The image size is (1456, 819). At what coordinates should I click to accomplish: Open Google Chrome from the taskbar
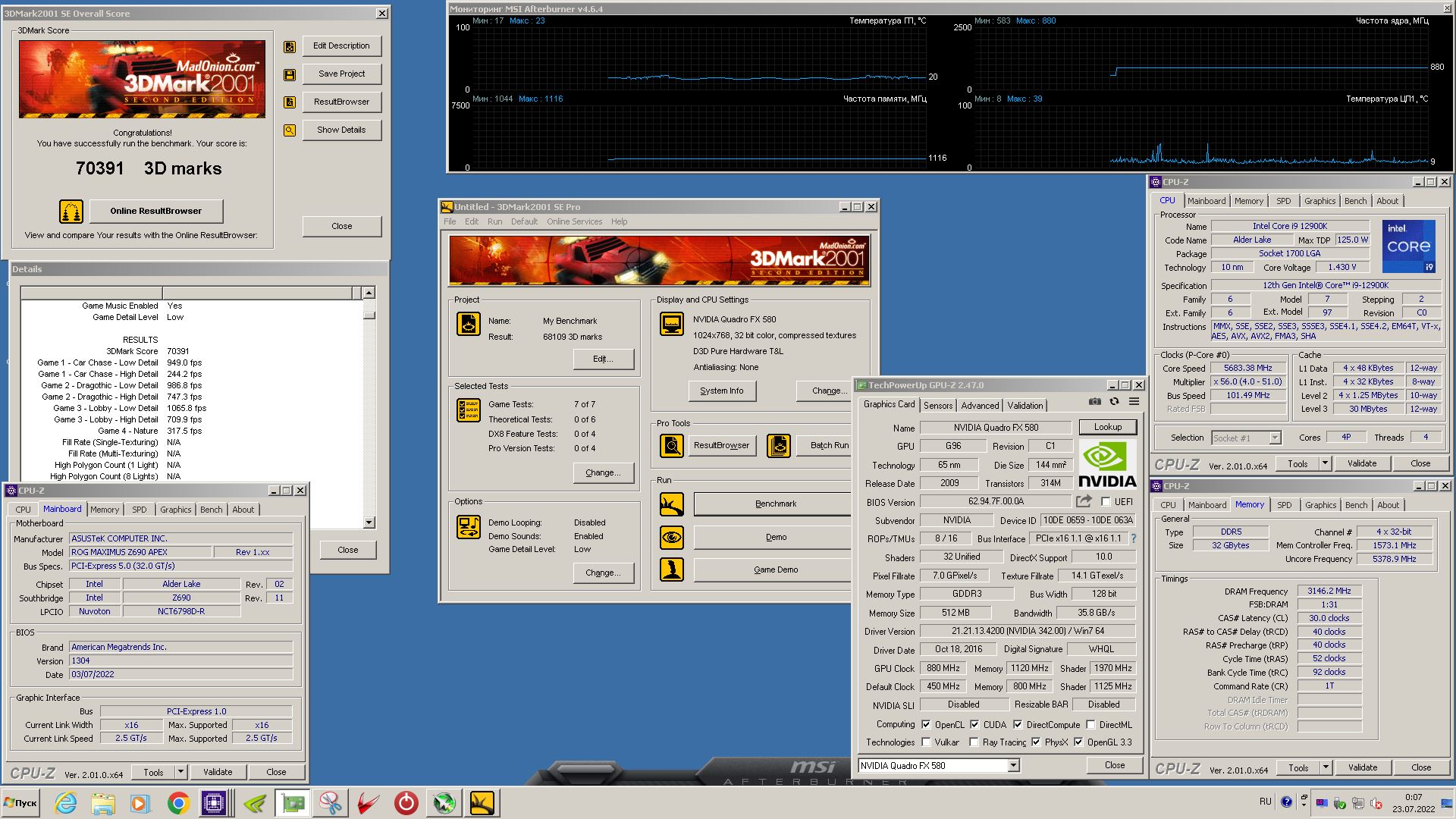pos(178,803)
